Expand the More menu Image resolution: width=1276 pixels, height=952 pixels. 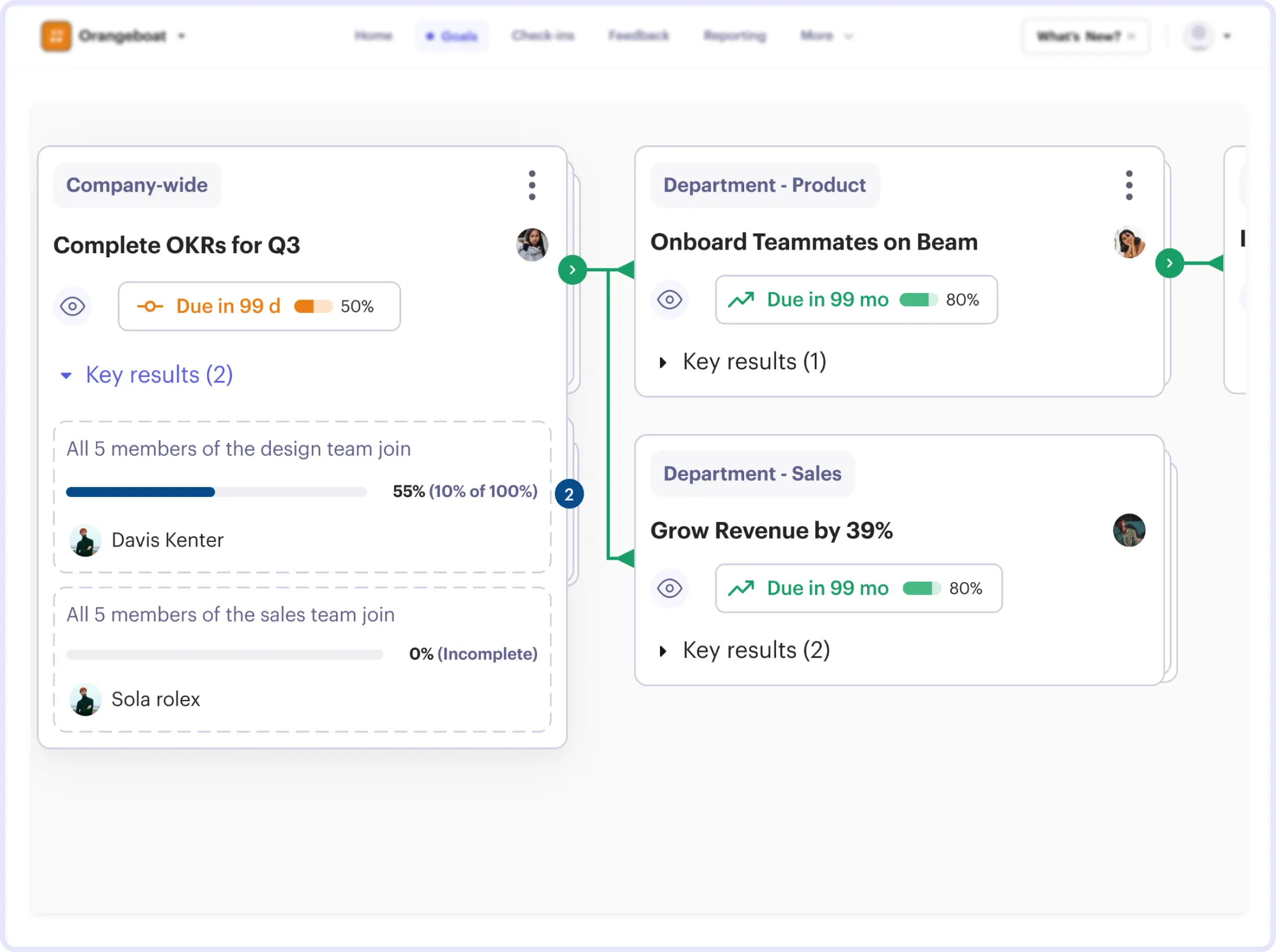tap(826, 36)
